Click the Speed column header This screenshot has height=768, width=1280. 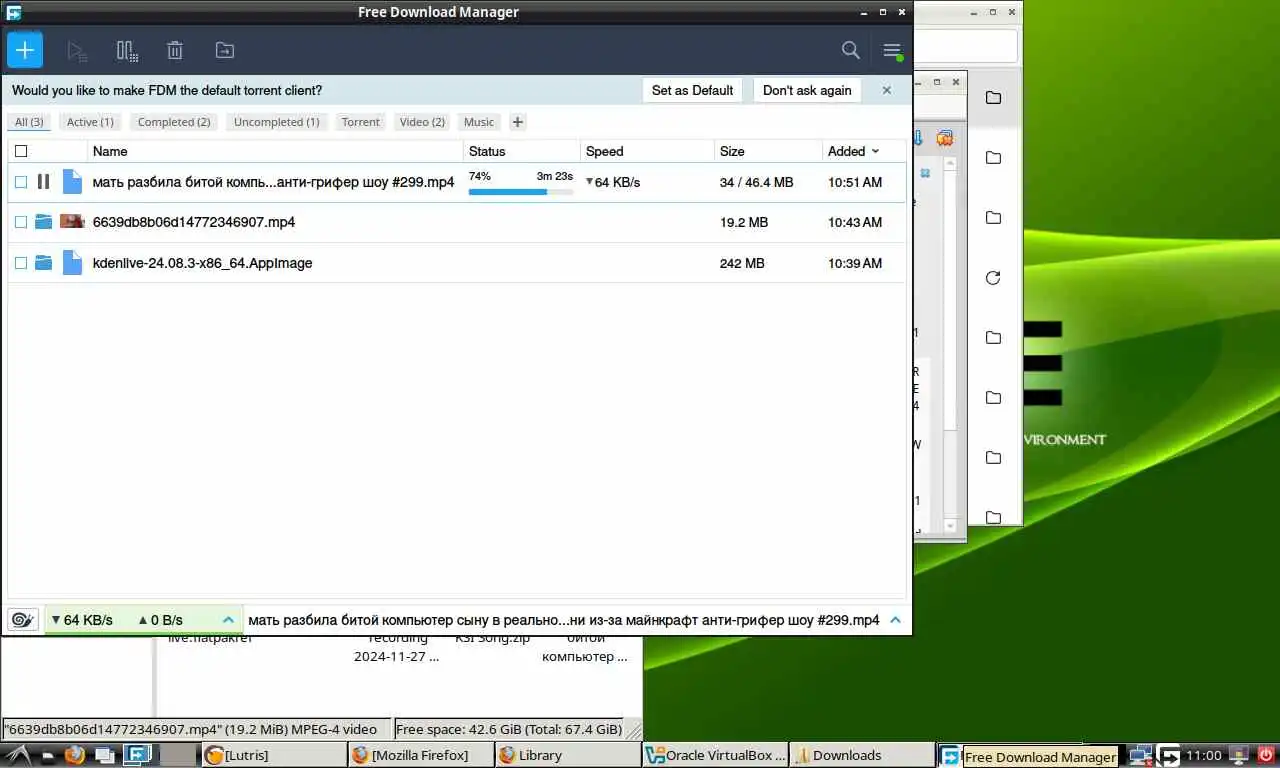[x=646, y=151]
